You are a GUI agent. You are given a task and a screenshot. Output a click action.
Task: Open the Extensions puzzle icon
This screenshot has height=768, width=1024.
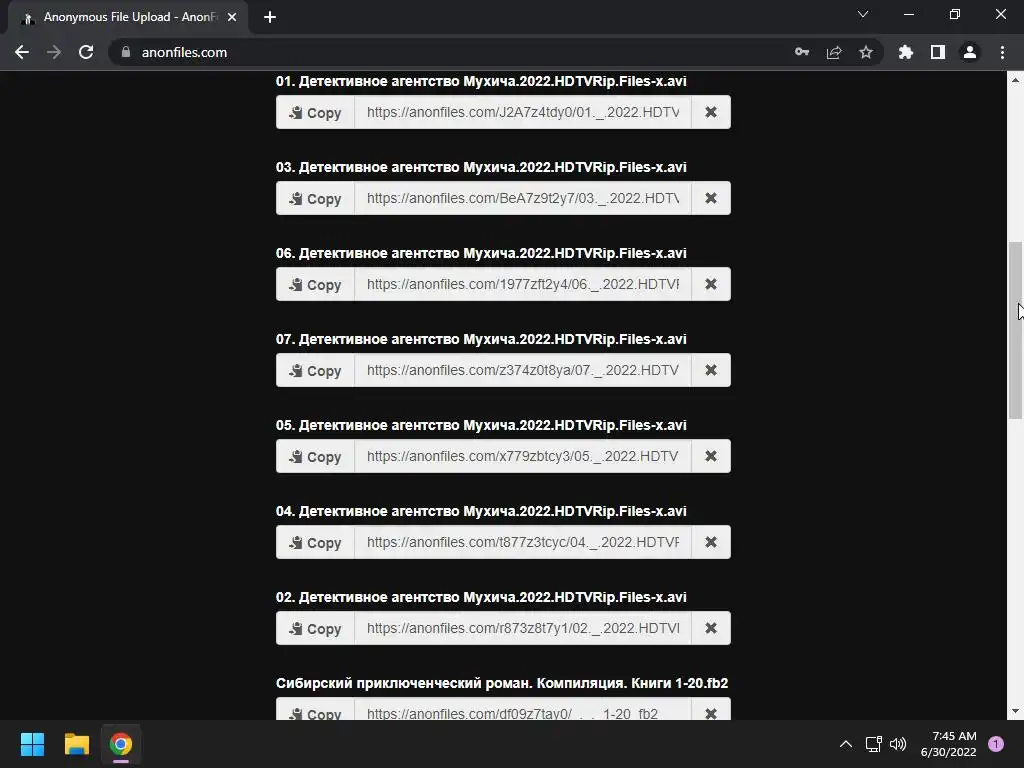coord(906,52)
